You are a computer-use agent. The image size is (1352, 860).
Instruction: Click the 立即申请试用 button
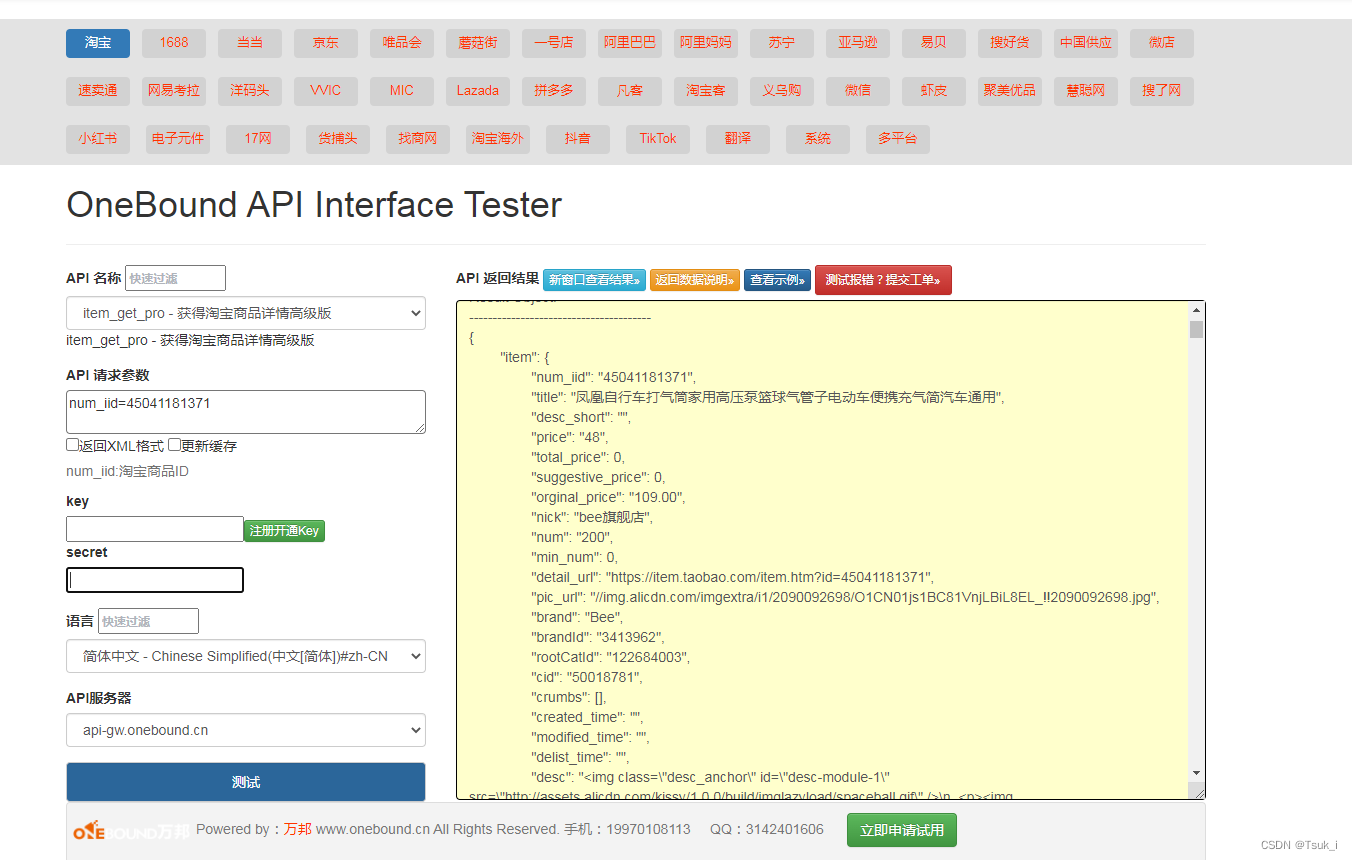tap(902, 830)
